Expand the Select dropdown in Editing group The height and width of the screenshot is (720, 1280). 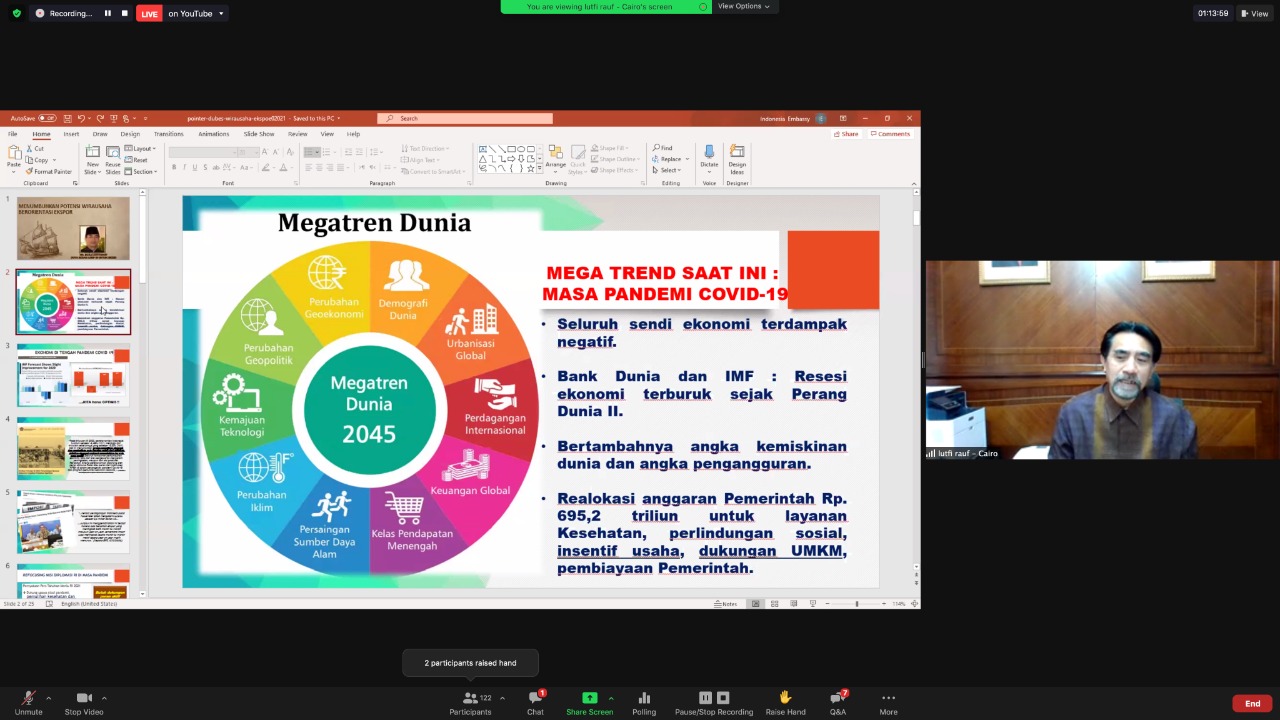coord(668,170)
